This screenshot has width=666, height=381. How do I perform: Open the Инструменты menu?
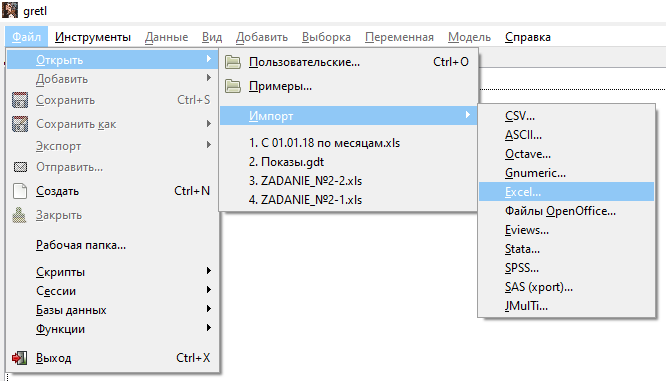click(x=93, y=37)
